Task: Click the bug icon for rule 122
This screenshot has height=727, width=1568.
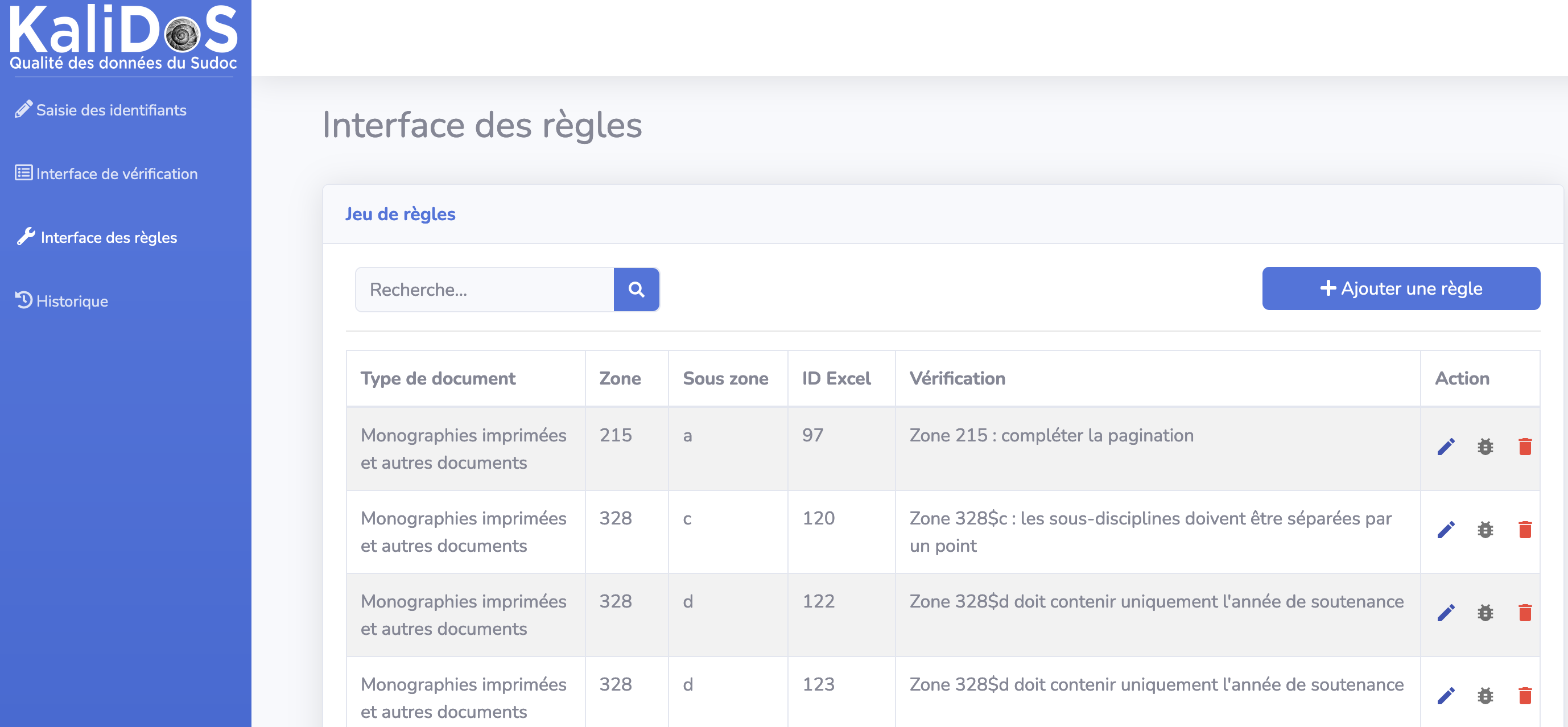Action: tap(1485, 613)
